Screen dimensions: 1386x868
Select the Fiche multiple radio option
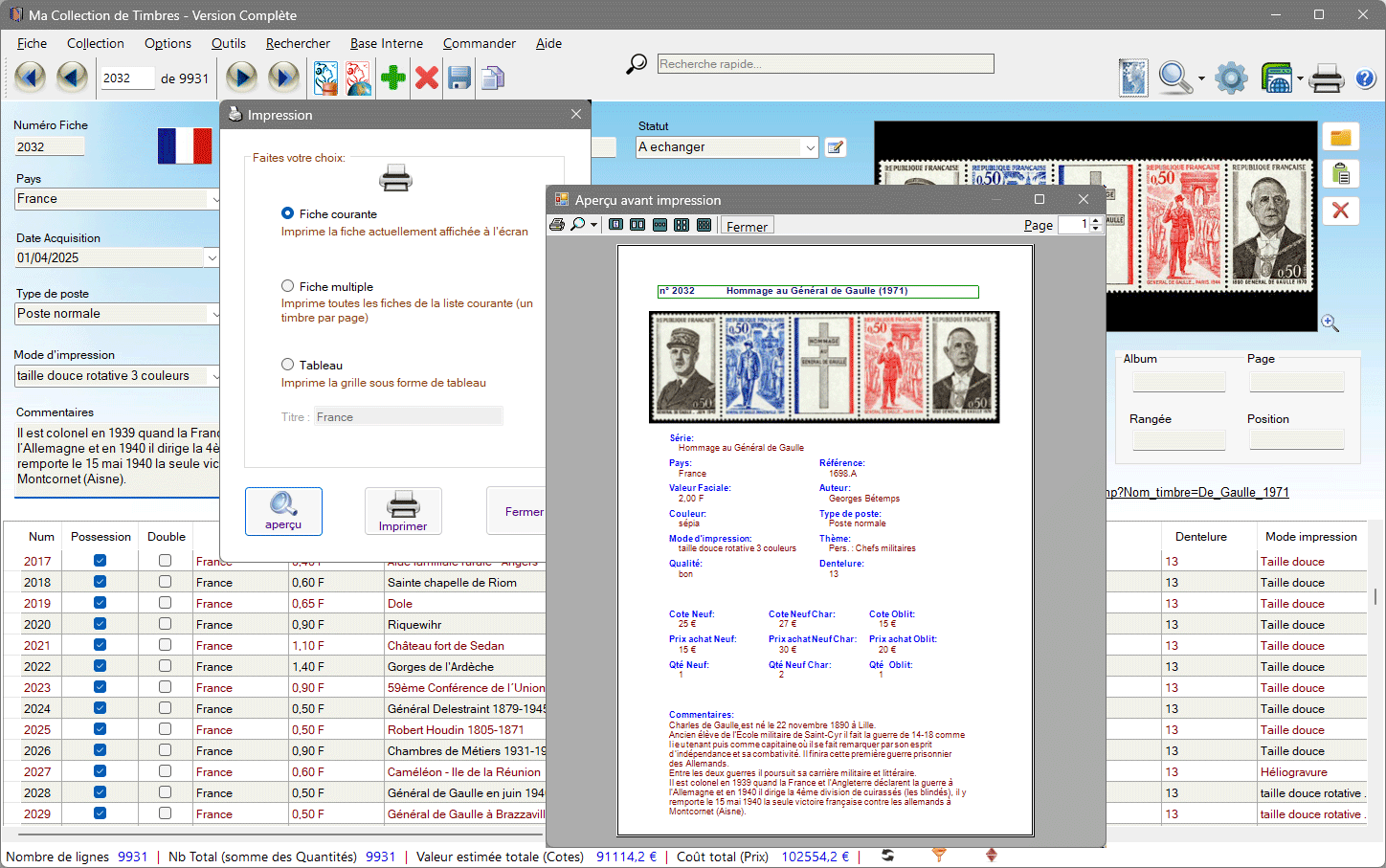point(287,286)
